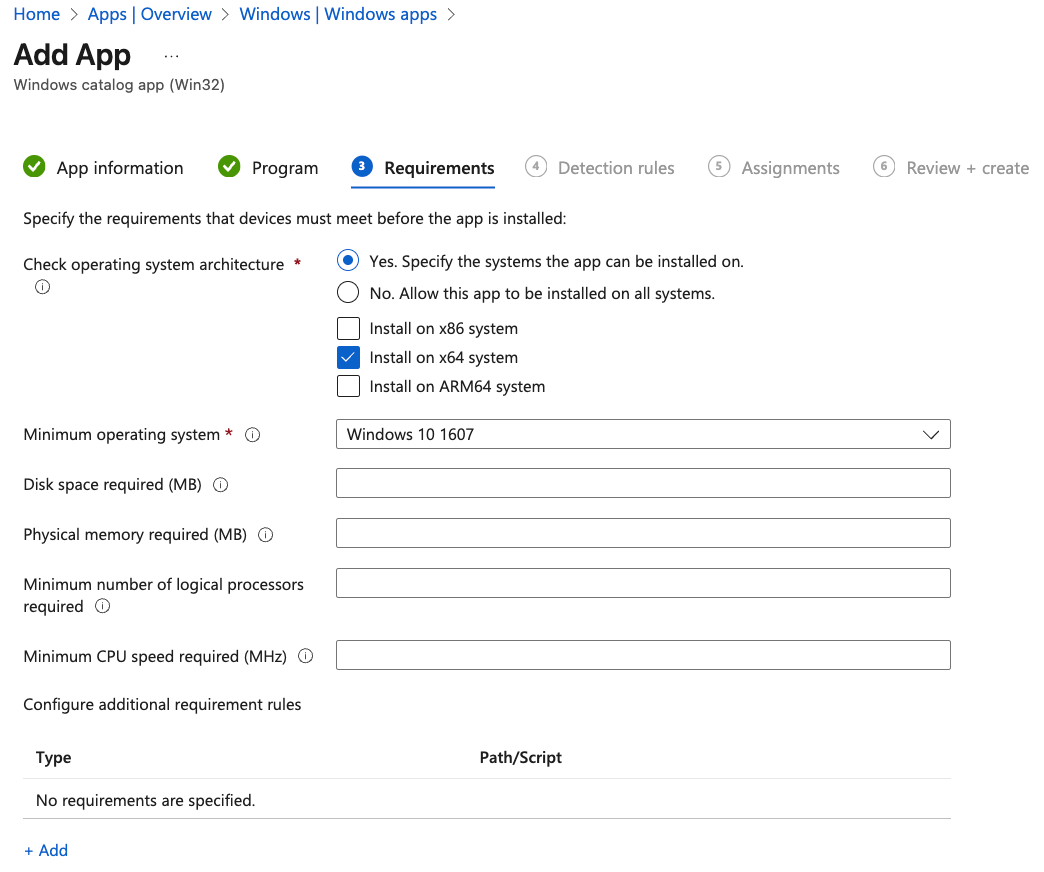Click the green checkmark for App information
1044x872 pixels.
tap(35, 167)
